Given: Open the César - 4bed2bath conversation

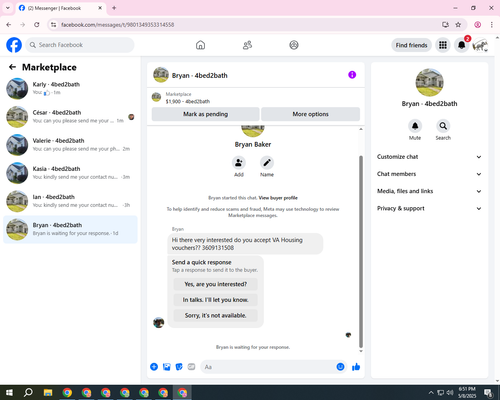Looking at the screenshot, I should coord(70,117).
